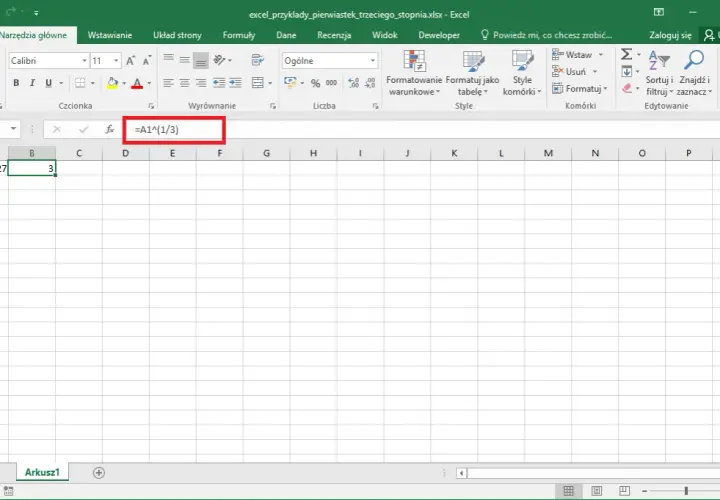Screen dimensions: 720x500
Task: Toggle italic formatting
Action: [x=32, y=83]
